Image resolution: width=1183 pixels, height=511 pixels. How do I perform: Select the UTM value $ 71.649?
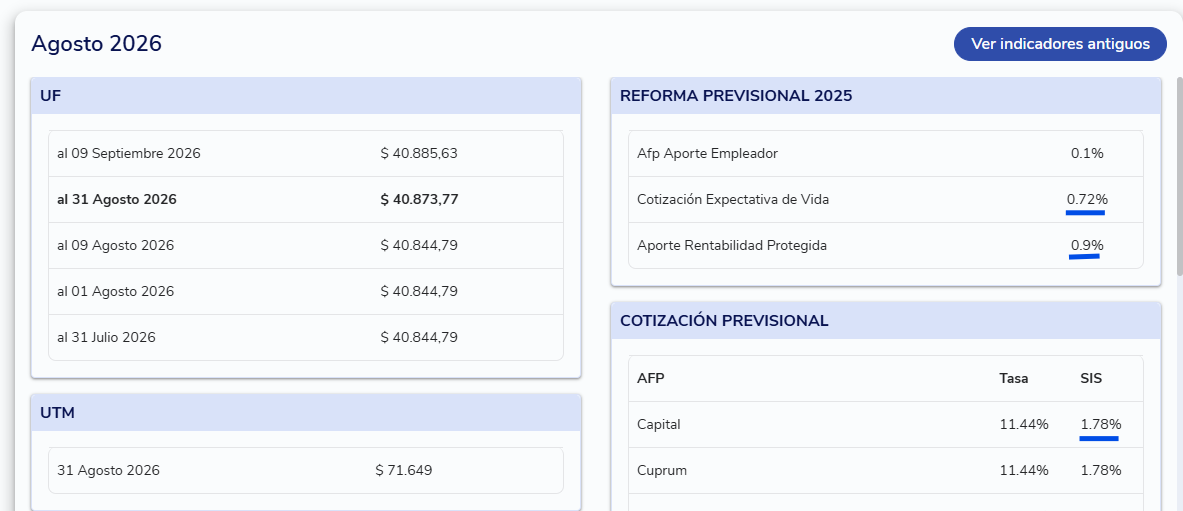(404, 470)
